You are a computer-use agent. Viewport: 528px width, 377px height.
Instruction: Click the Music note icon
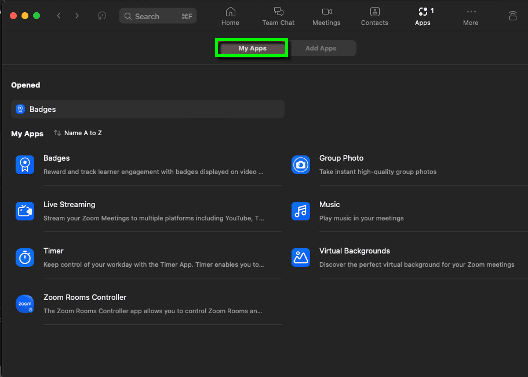pyautogui.click(x=301, y=211)
